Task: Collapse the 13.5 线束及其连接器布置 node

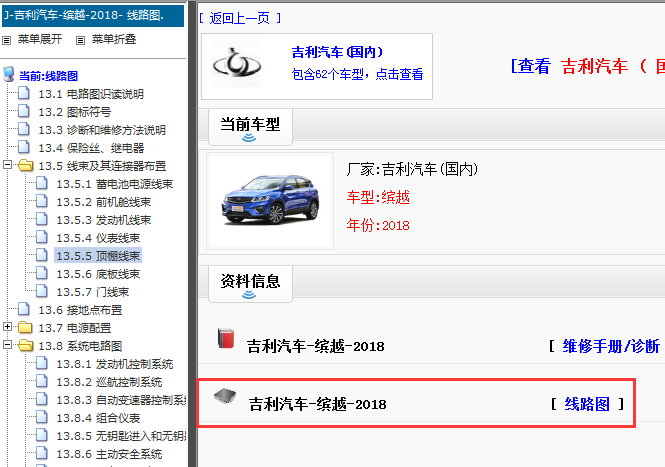Action: pos(7,164)
